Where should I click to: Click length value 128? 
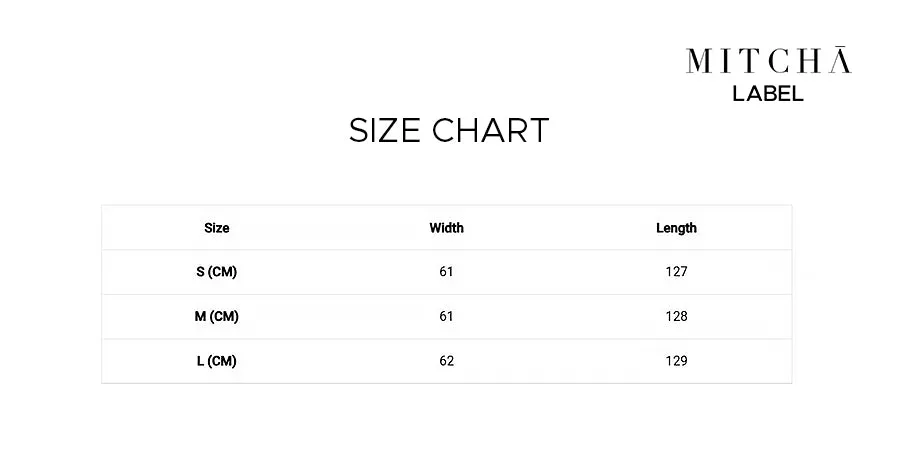[677, 316]
